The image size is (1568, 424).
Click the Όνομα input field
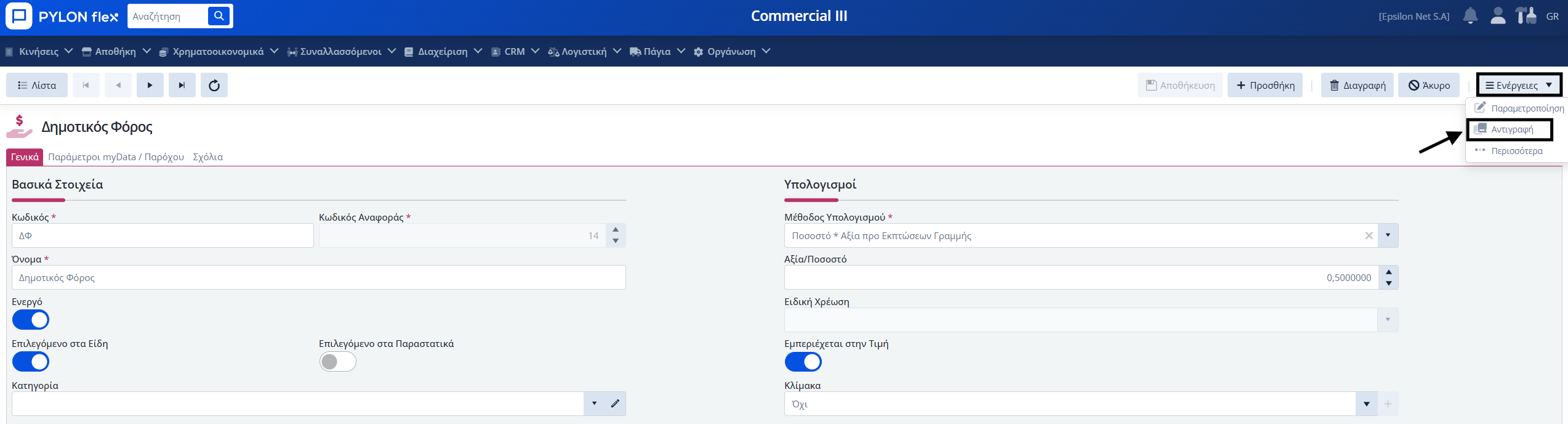click(319, 277)
